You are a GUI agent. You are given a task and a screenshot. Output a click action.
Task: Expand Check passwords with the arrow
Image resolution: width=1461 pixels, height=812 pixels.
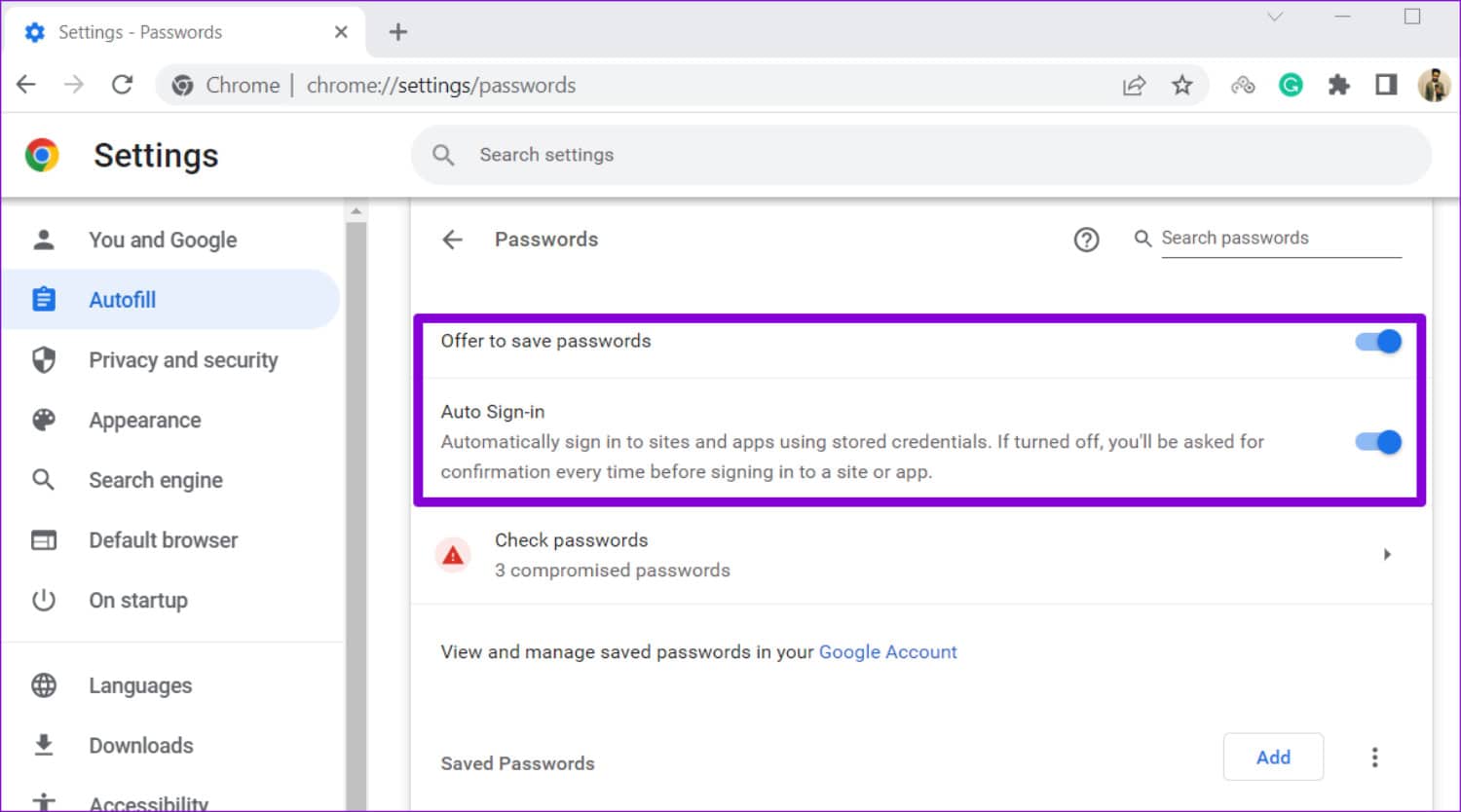[1387, 555]
